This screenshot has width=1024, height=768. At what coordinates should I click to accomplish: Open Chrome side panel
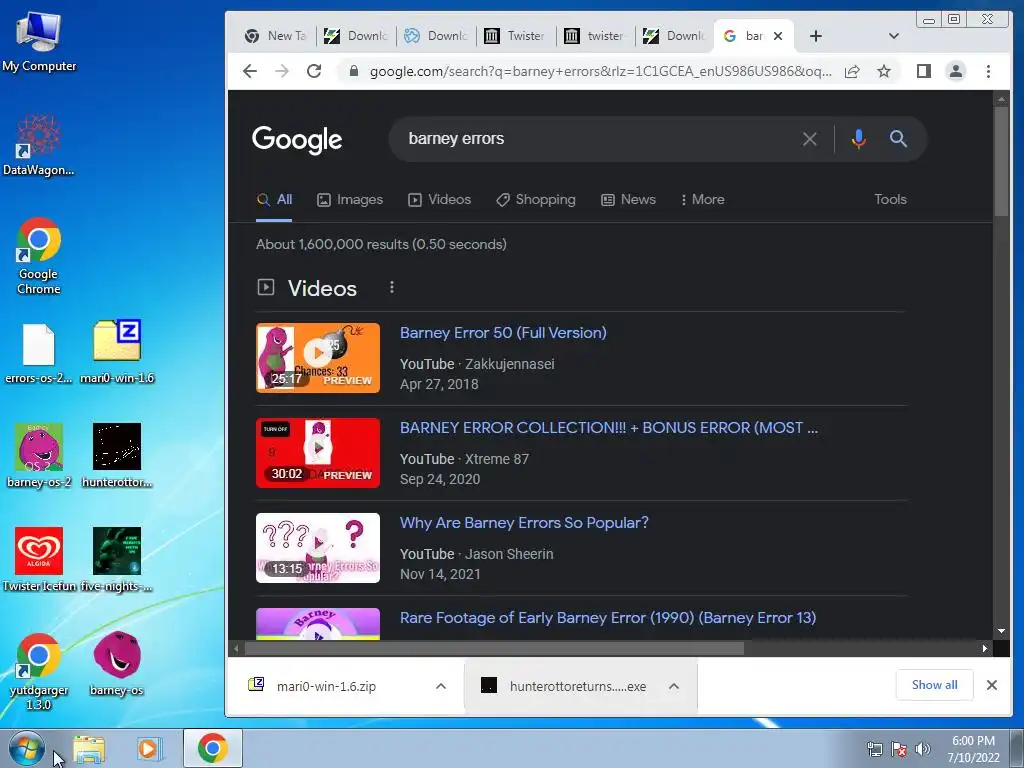[x=923, y=71]
